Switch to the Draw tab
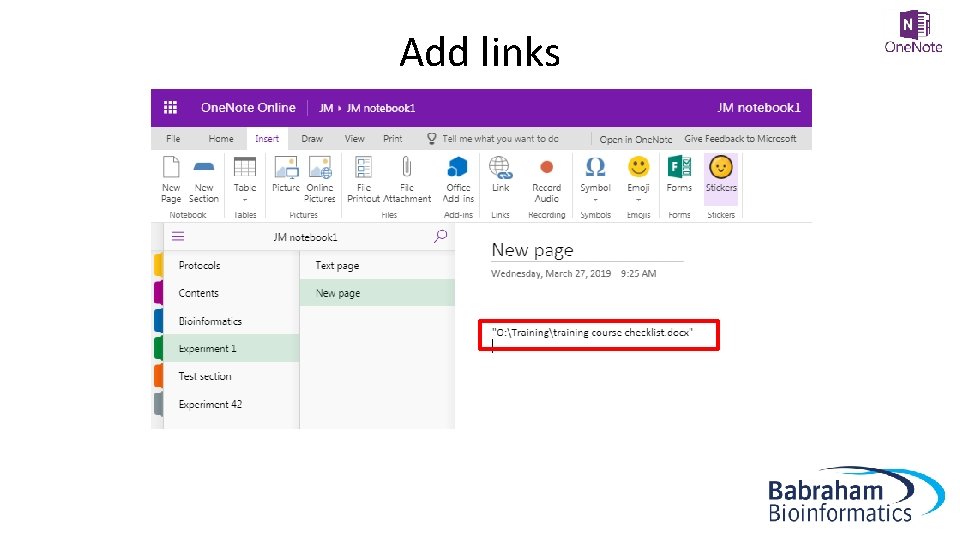Viewport: 960px width, 540px height. point(312,139)
